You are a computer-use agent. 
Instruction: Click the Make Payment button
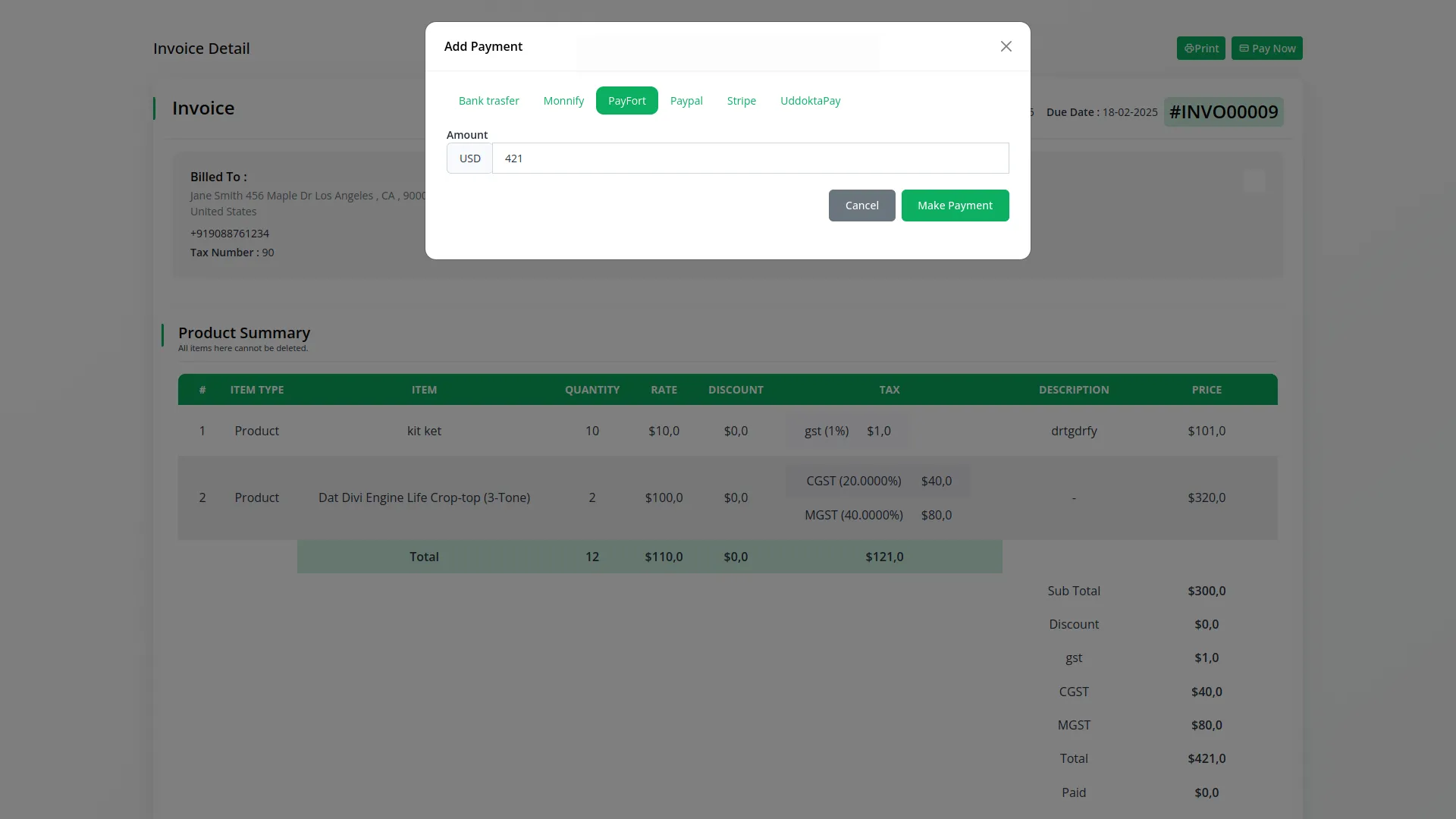tap(955, 206)
